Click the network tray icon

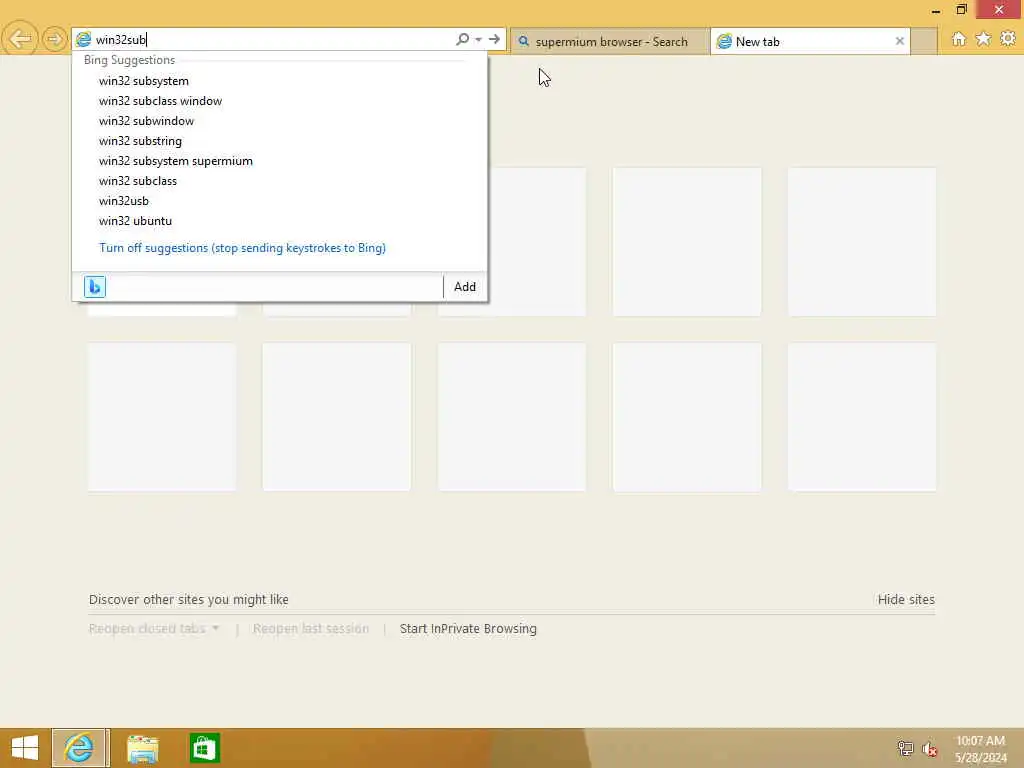coord(905,748)
